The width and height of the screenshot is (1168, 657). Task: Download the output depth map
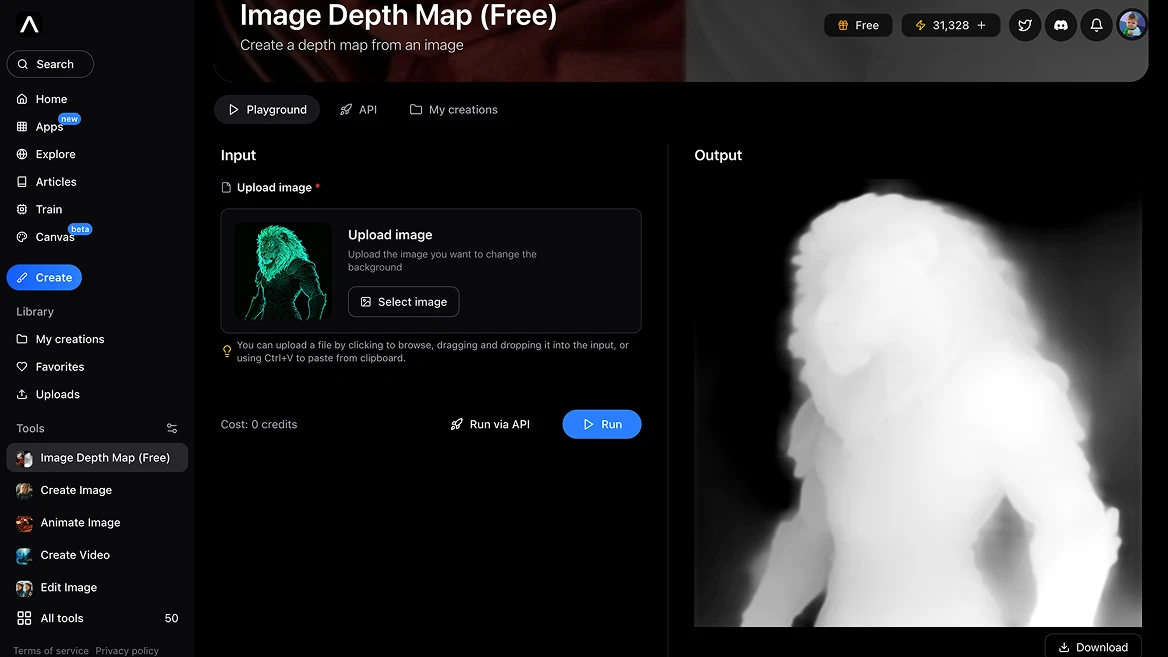point(1093,647)
